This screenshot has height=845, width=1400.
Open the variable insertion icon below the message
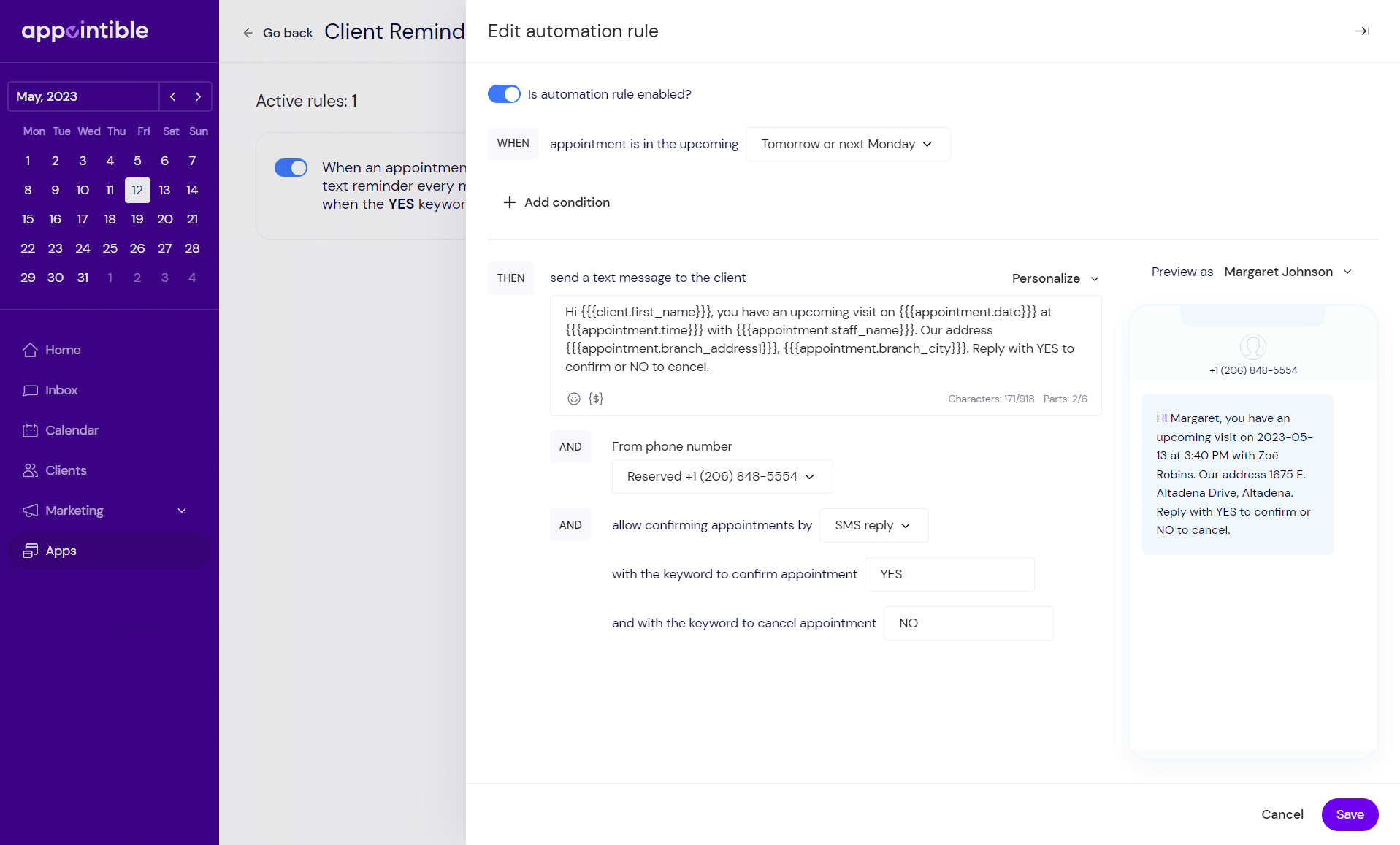[x=596, y=399]
